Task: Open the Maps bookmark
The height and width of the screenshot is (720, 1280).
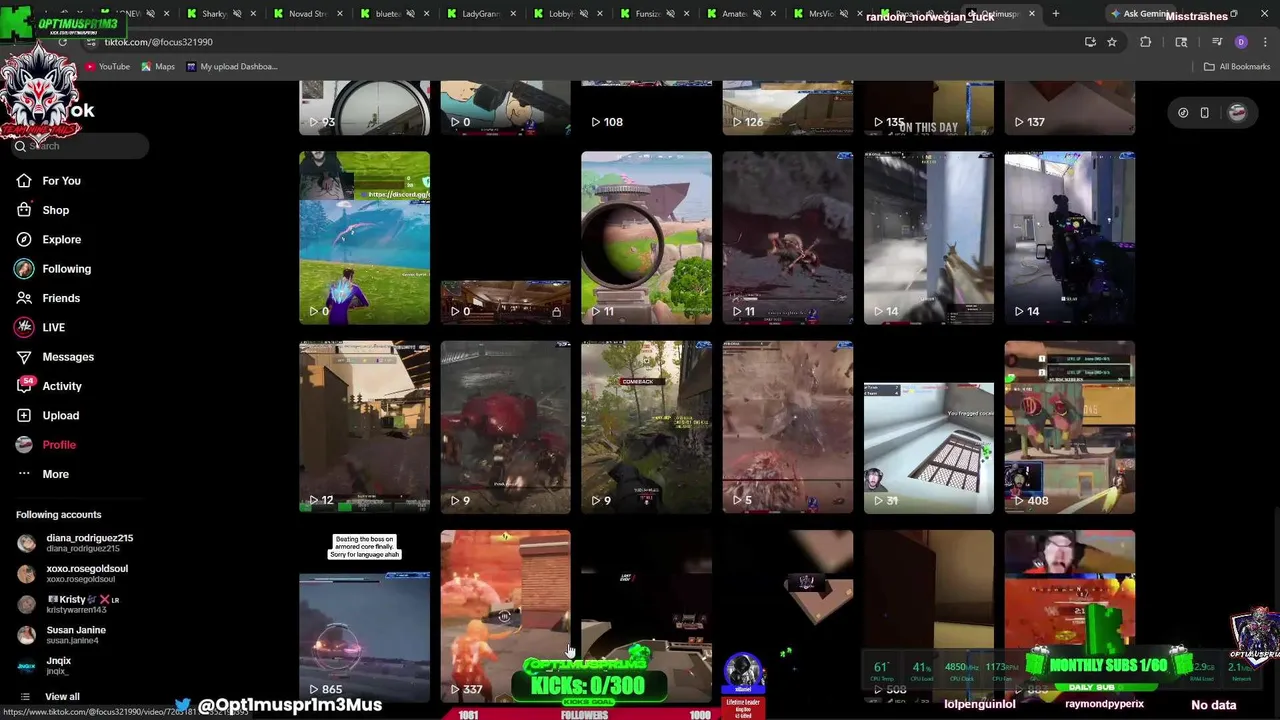Action: (158, 67)
